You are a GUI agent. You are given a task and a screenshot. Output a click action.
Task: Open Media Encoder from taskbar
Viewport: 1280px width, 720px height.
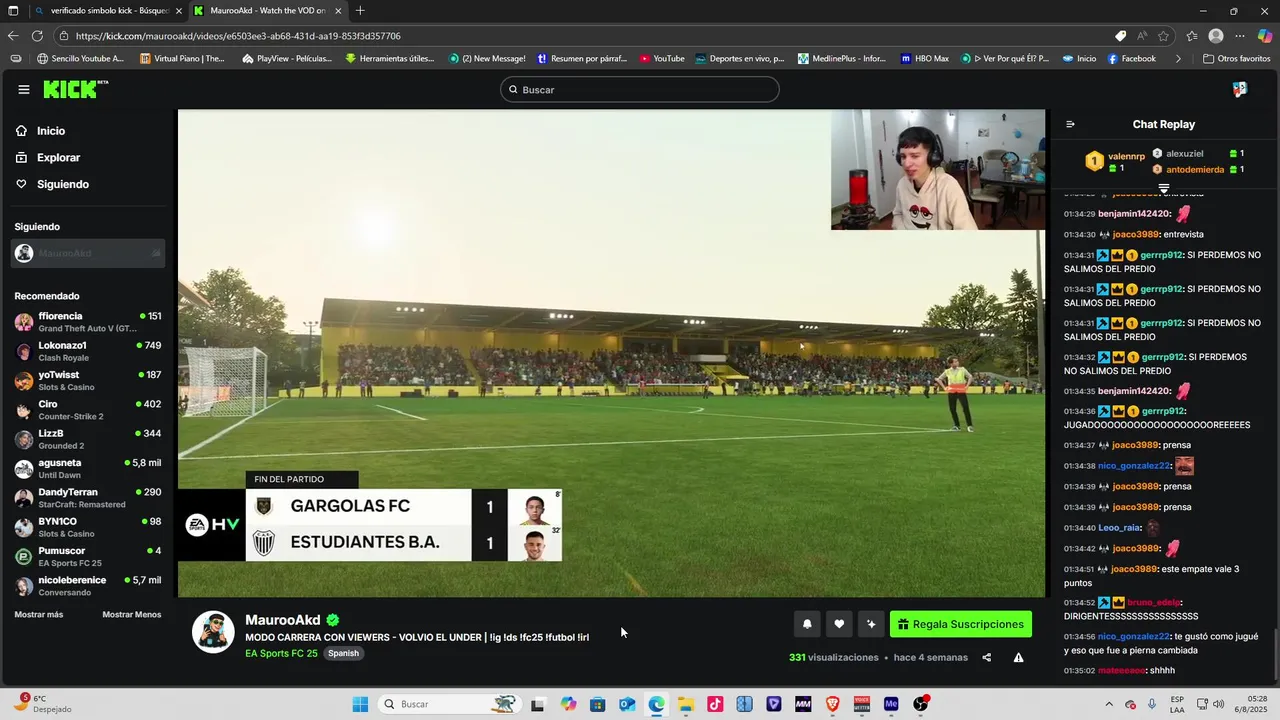pos(891,704)
